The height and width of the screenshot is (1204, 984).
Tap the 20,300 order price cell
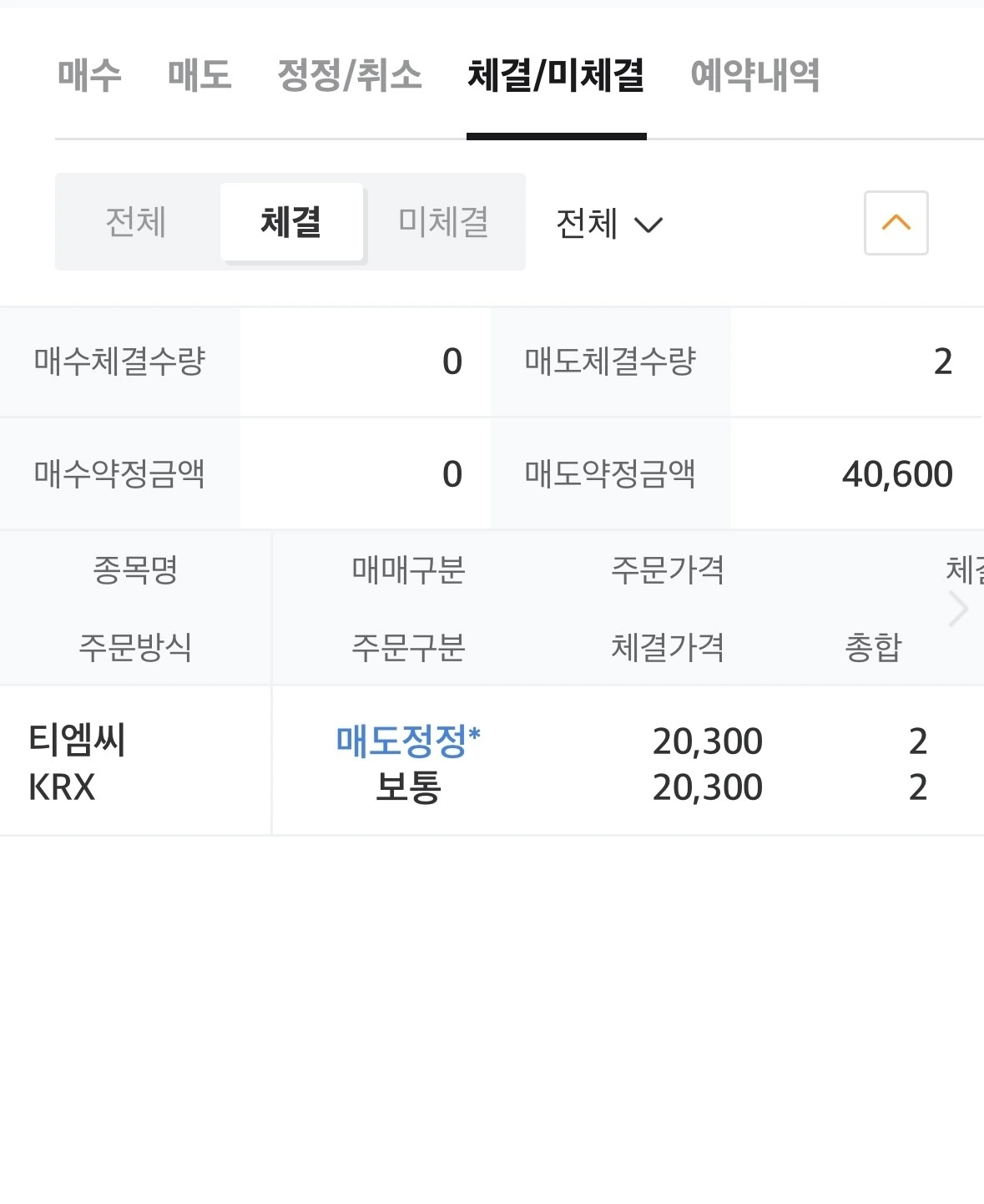pyautogui.click(x=707, y=741)
